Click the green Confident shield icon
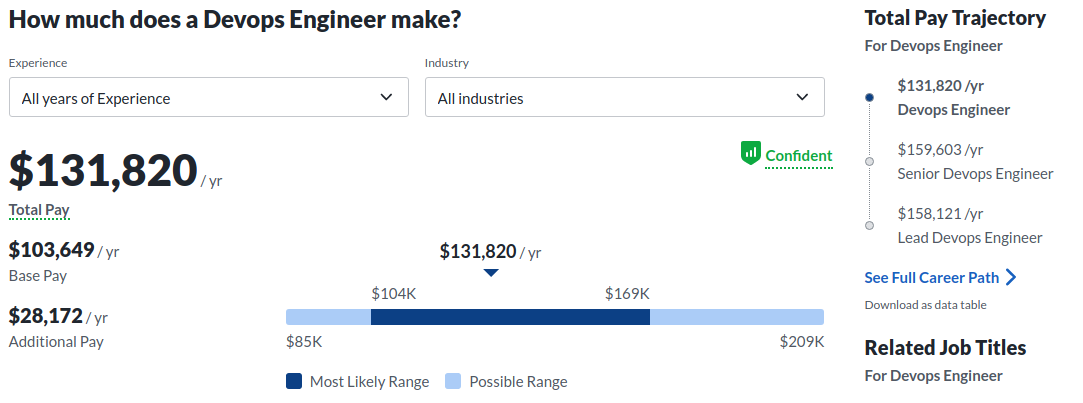Image resolution: width=1083 pixels, height=403 pixels. coord(751,154)
